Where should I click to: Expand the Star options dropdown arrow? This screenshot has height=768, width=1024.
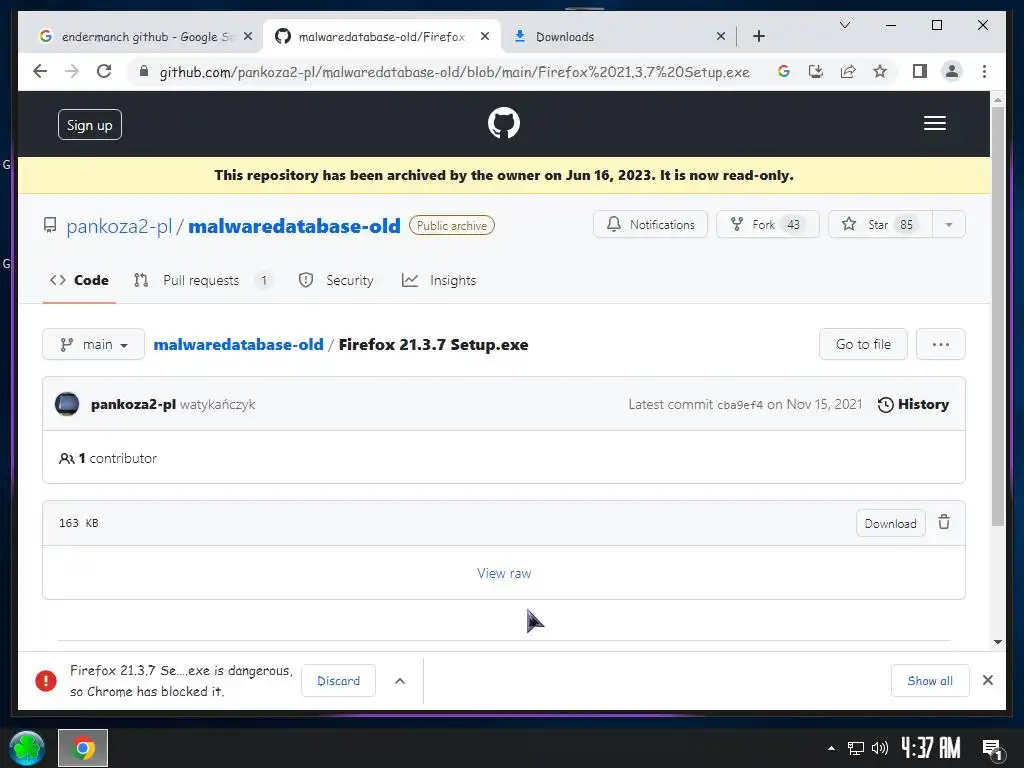948,225
